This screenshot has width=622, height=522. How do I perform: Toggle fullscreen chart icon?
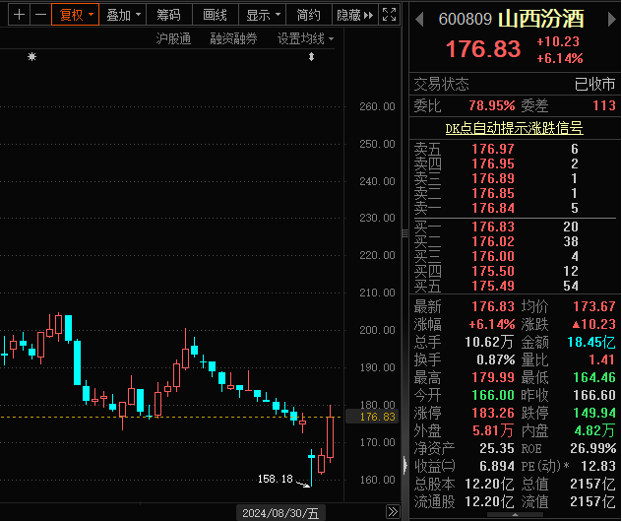pyautogui.click(x=389, y=15)
